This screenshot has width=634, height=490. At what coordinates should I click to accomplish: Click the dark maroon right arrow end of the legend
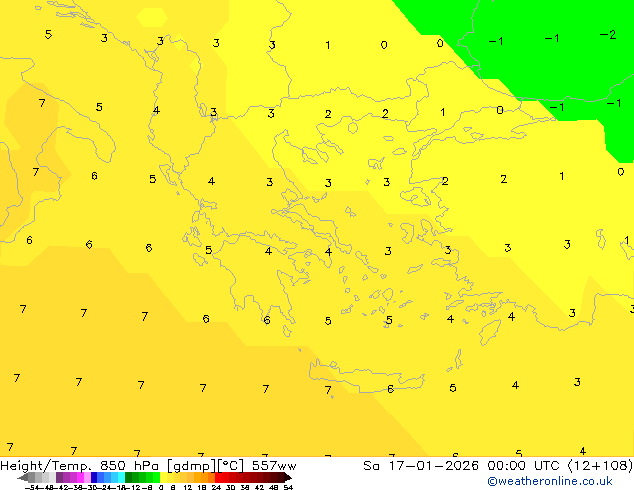(x=288, y=477)
